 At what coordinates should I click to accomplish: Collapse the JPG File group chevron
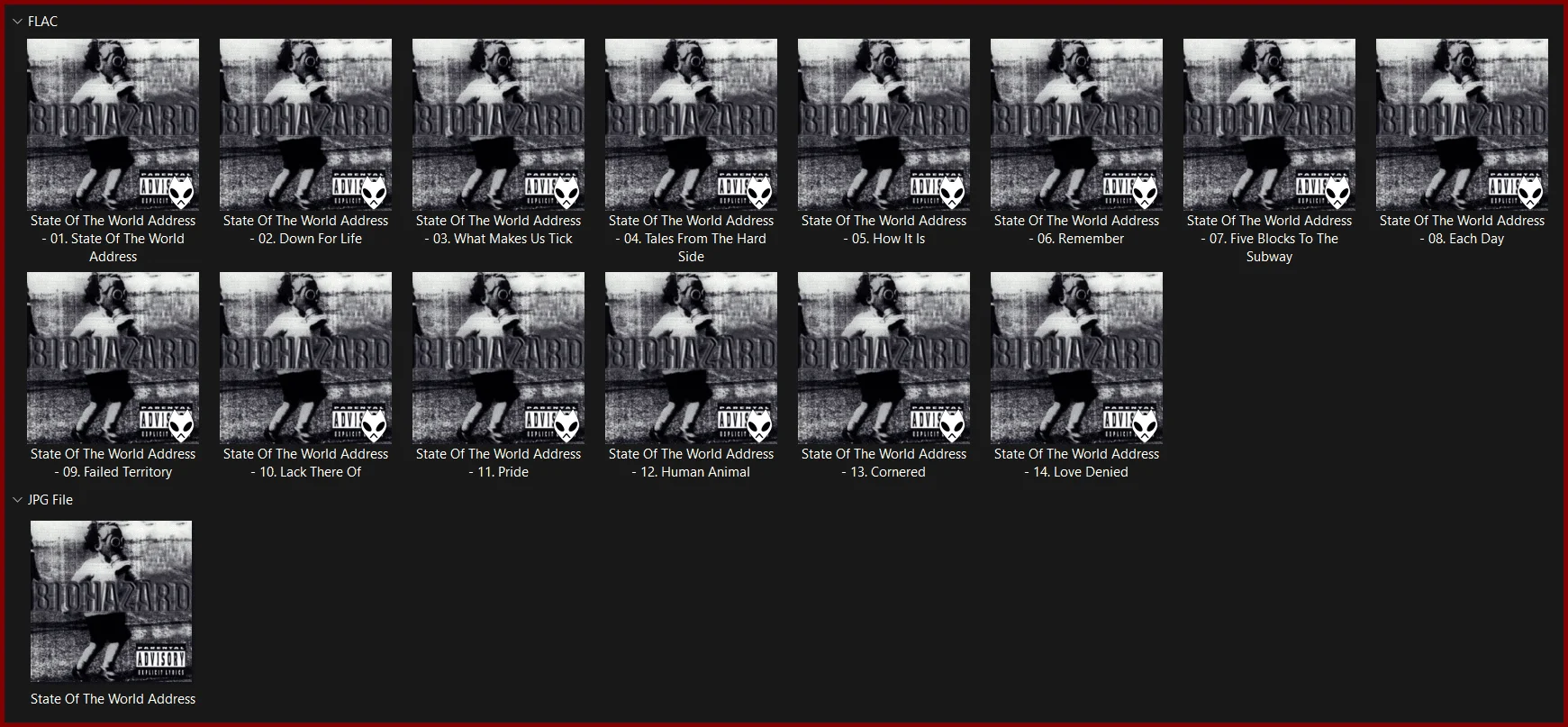[17, 500]
